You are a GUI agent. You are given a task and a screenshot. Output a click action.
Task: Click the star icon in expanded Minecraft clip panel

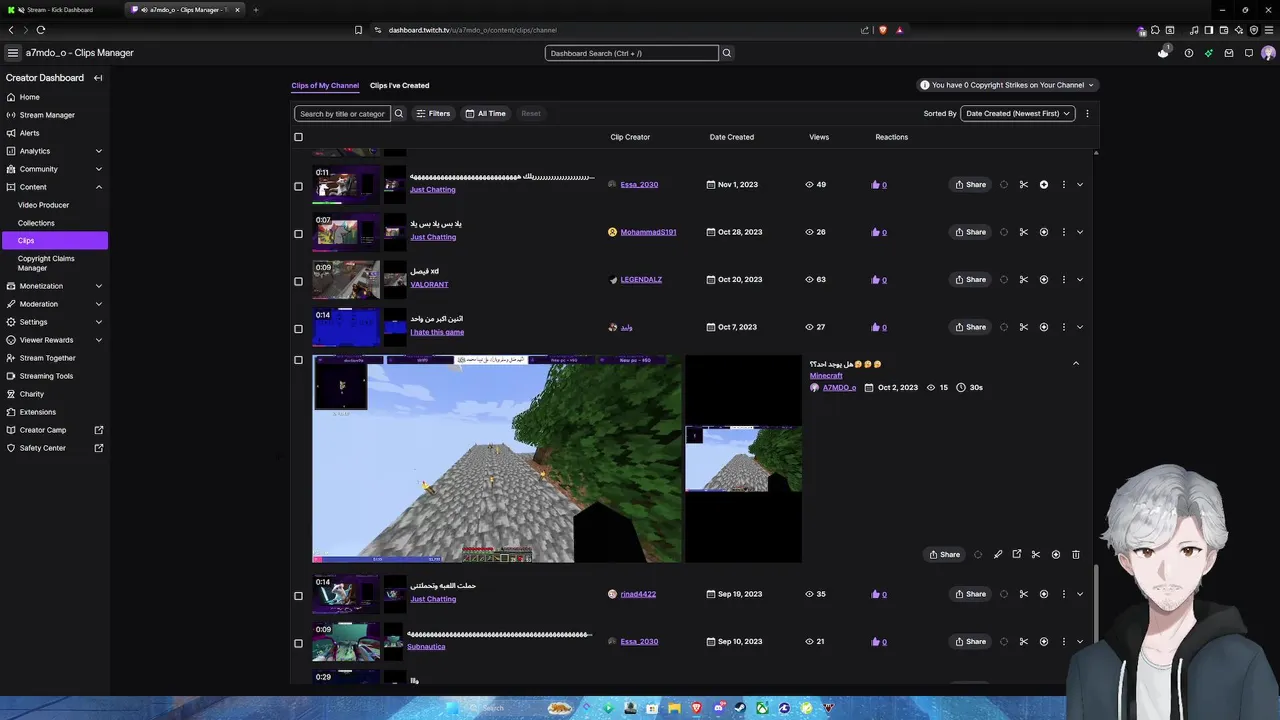1055,554
